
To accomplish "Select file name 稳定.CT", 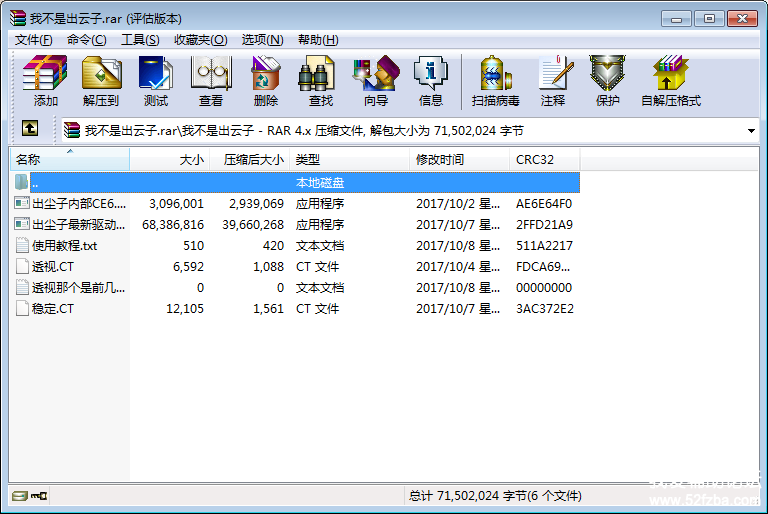I will pyautogui.click(x=53, y=309).
